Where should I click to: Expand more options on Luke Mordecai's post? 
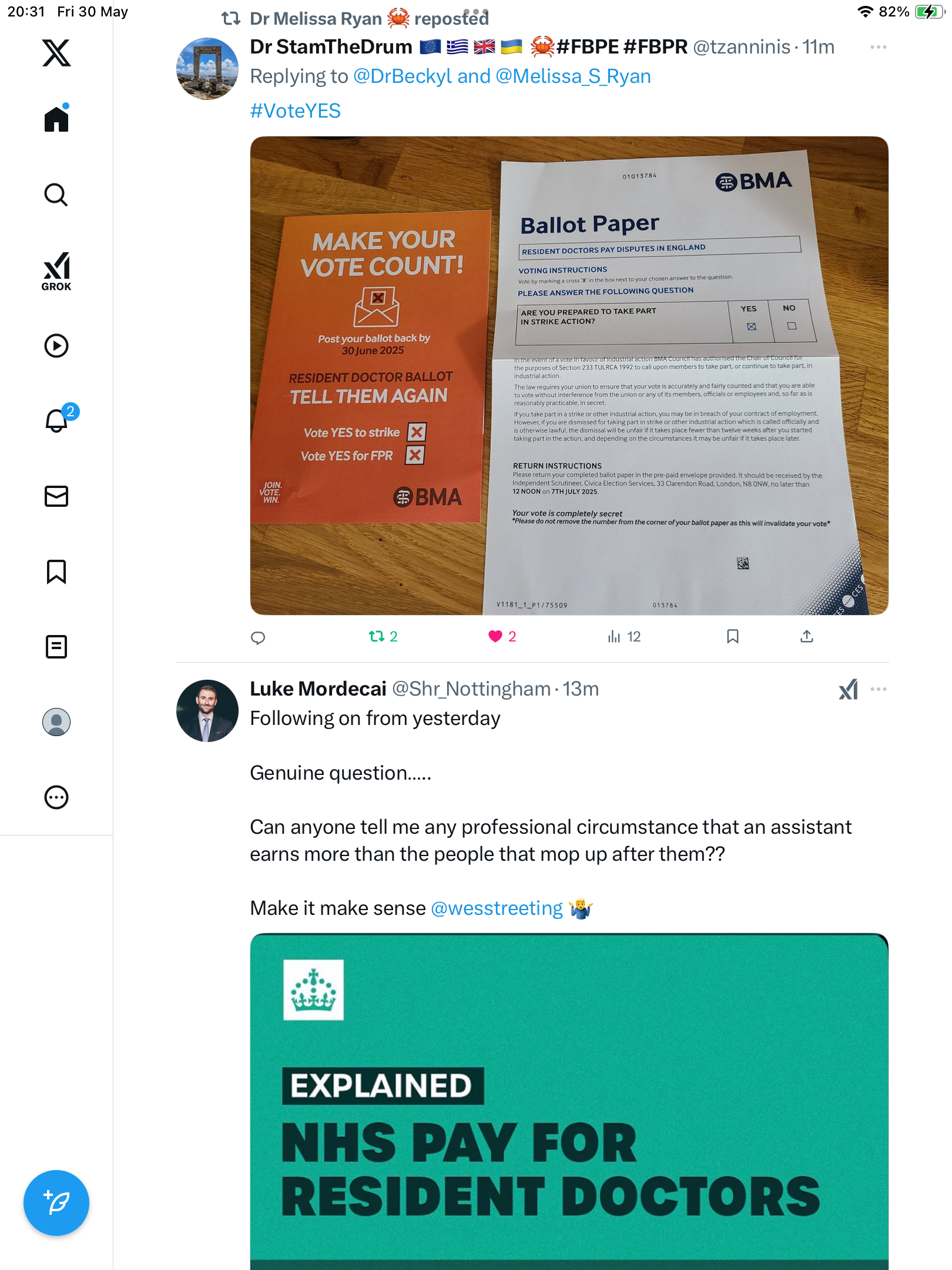[x=878, y=689]
